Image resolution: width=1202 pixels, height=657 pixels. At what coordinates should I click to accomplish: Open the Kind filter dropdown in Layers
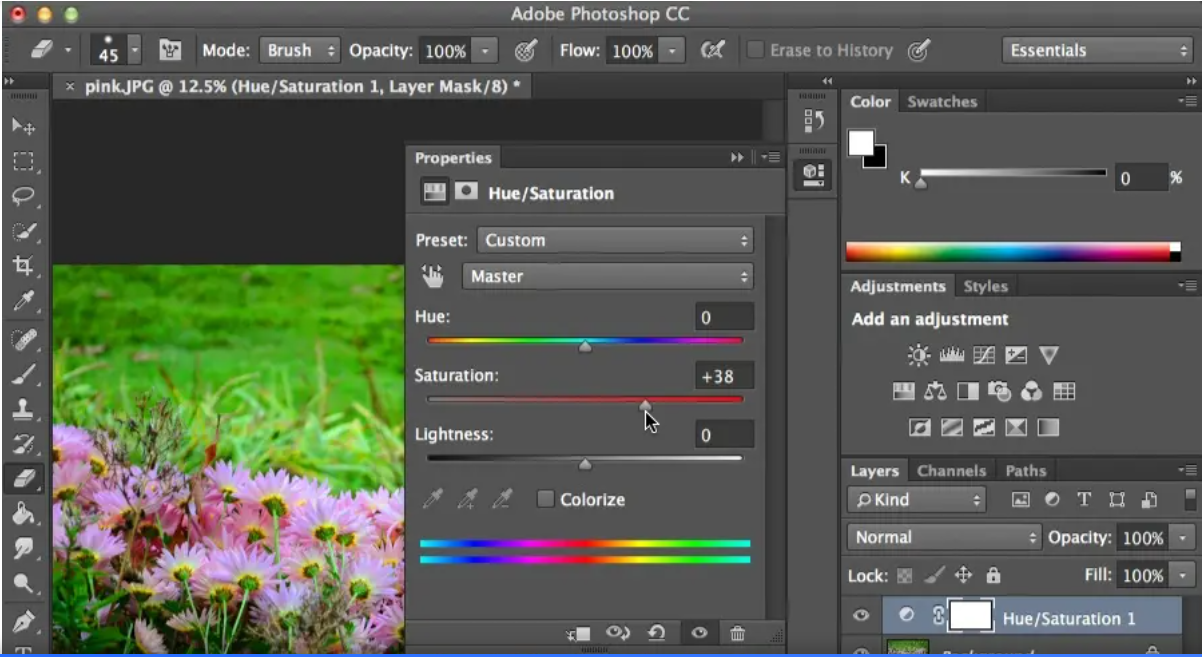tap(916, 500)
